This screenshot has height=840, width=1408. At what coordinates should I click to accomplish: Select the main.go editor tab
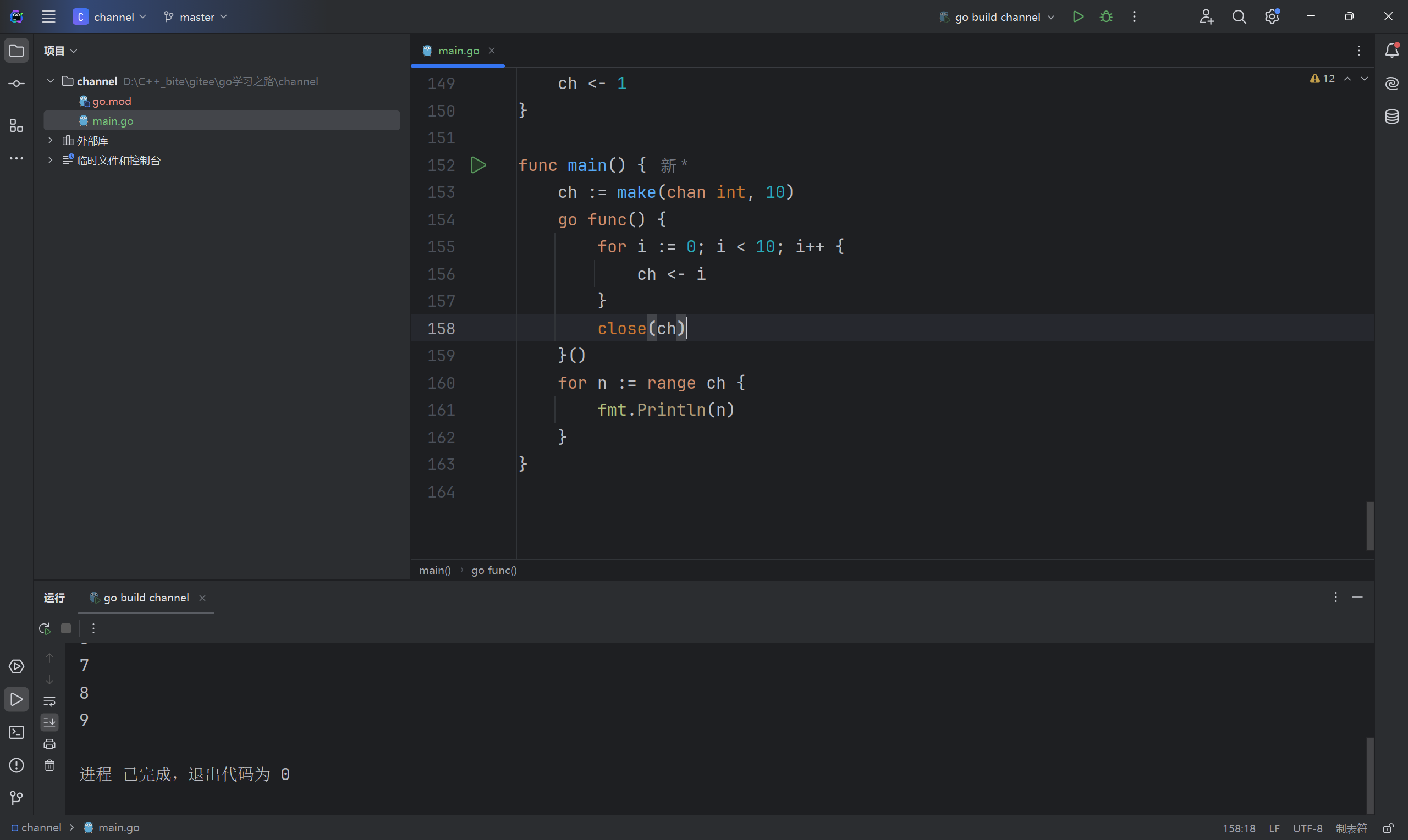pos(459,51)
